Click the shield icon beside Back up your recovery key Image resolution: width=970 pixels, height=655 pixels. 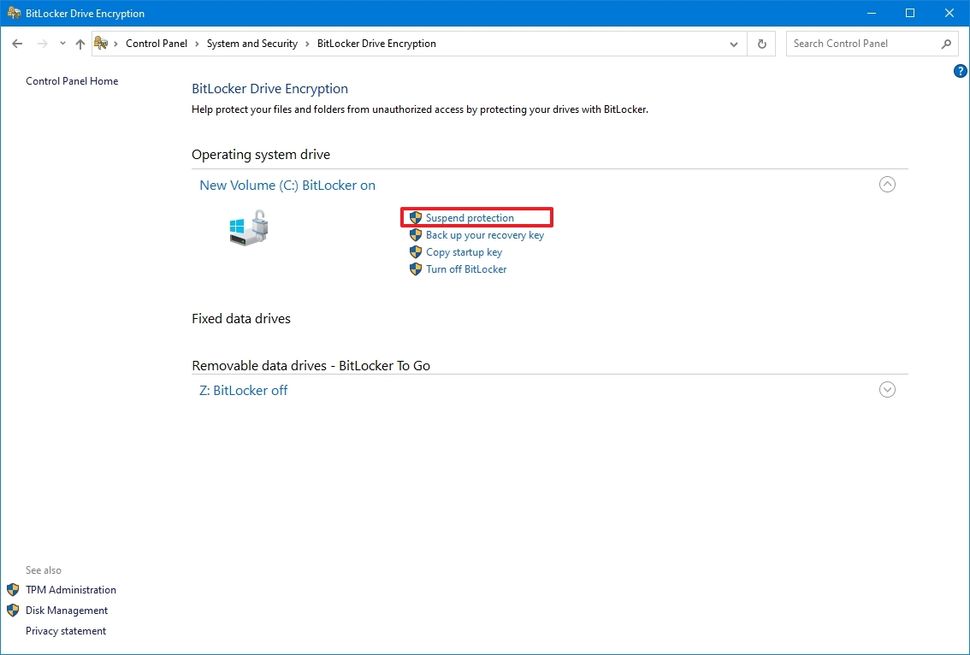point(414,235)
